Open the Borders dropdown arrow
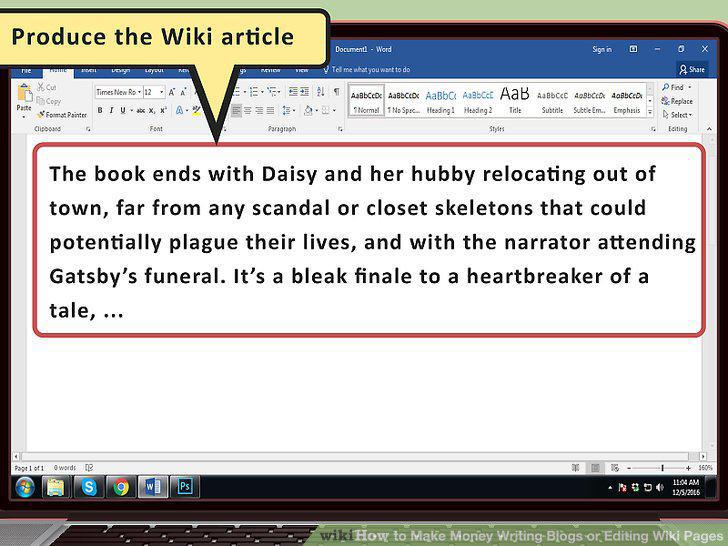The image size is (728, 546). tap(334, 110)
